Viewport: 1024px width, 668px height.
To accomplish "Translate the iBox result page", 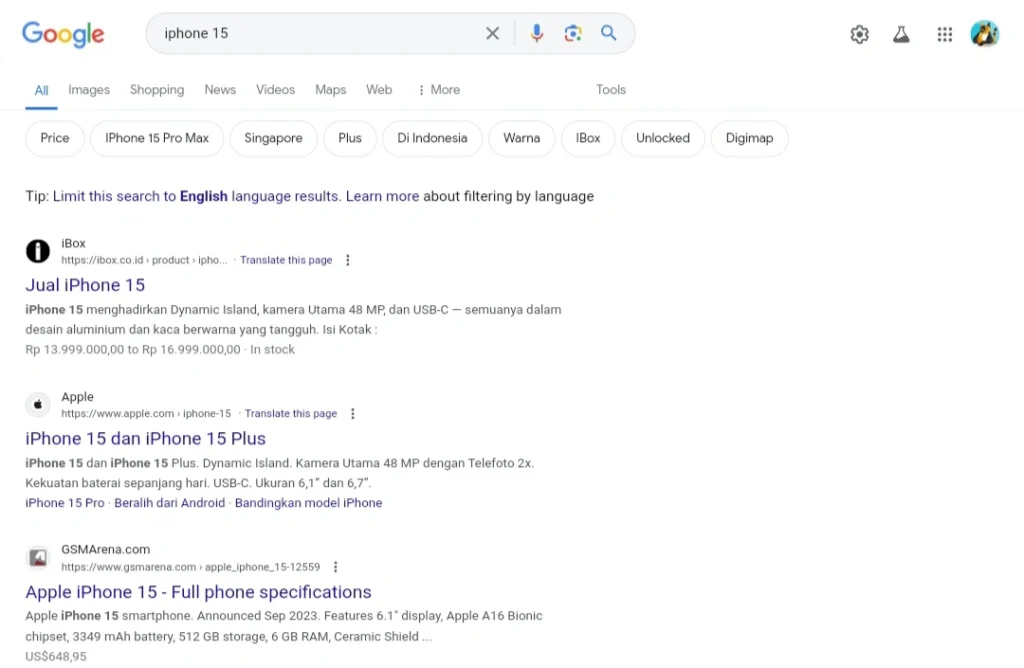I will point(286,260).
